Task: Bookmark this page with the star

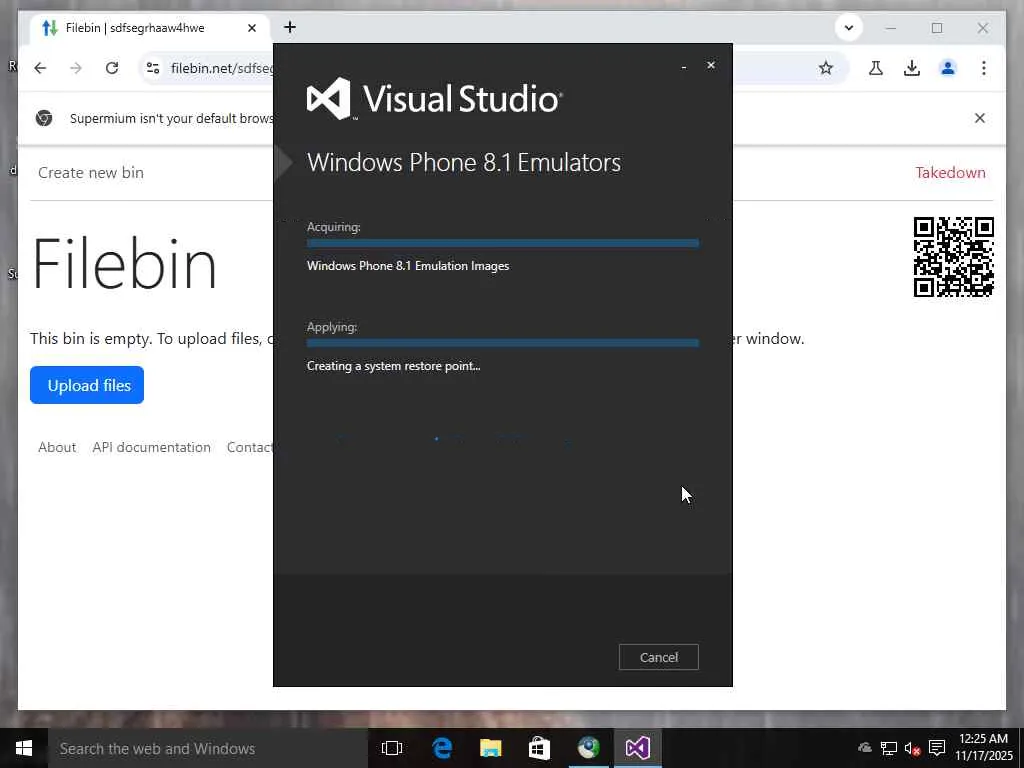Action: coord(826,68)
